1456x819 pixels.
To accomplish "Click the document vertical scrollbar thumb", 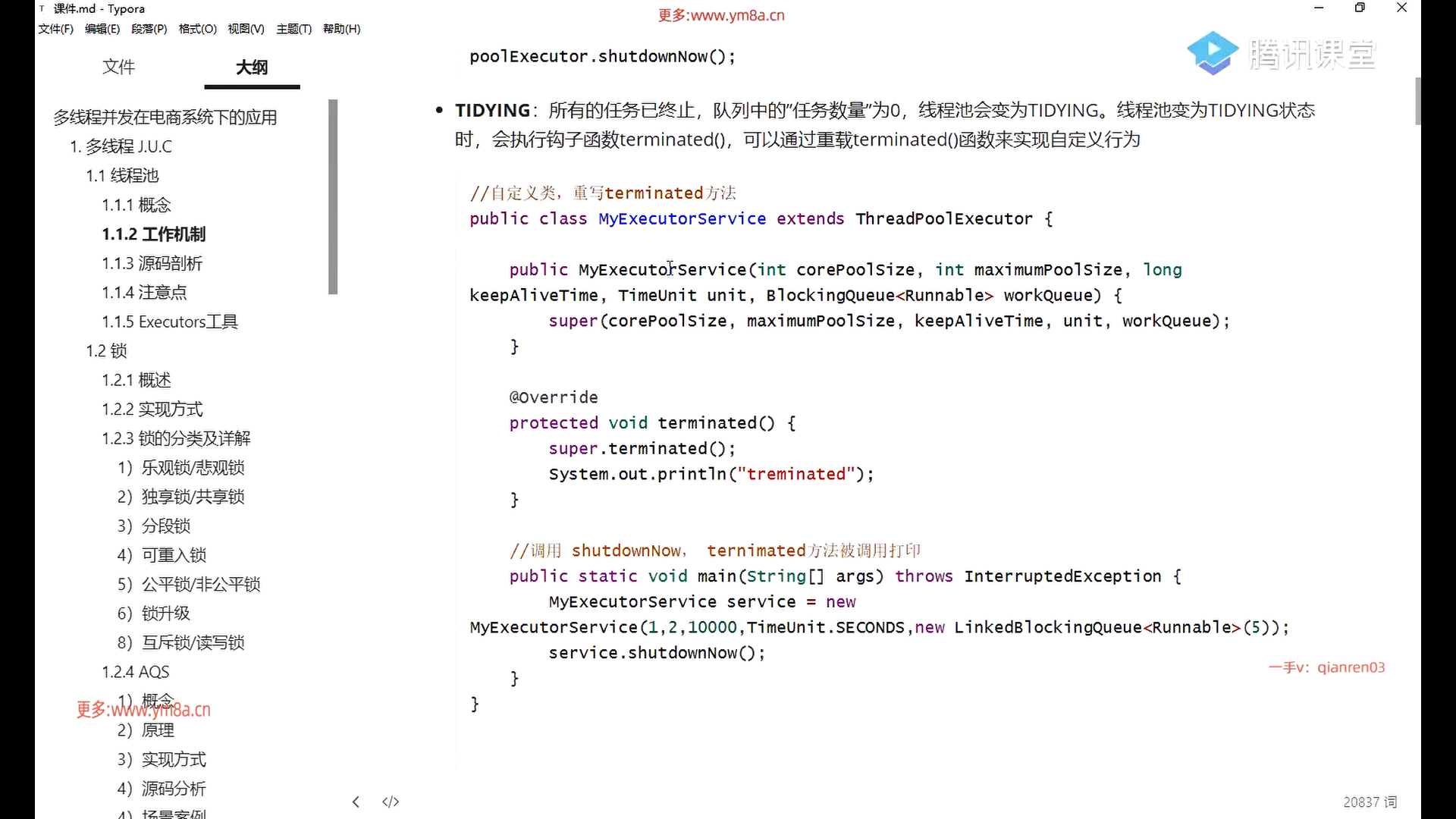I will coord(1417,100).
